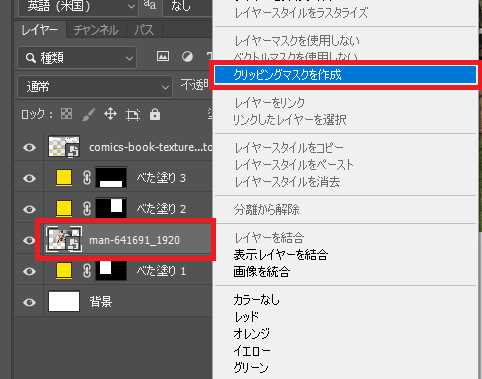Hide the comics-book-texture layer

[x=29, y=147]
